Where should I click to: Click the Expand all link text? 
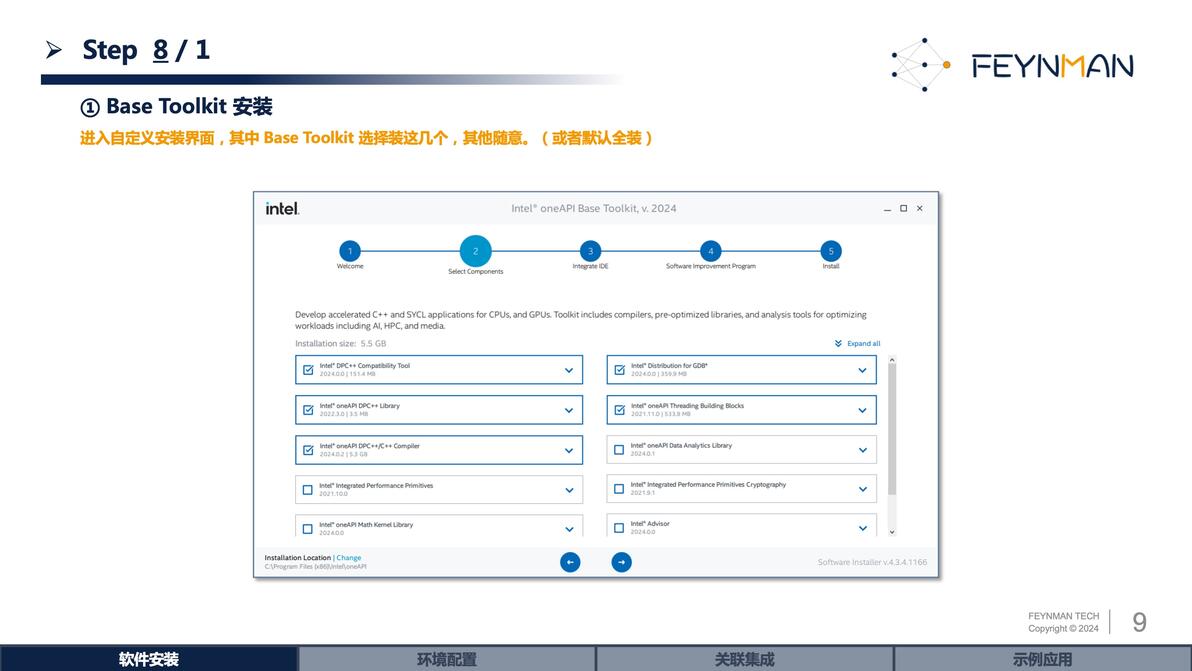(x=864, y=343)
